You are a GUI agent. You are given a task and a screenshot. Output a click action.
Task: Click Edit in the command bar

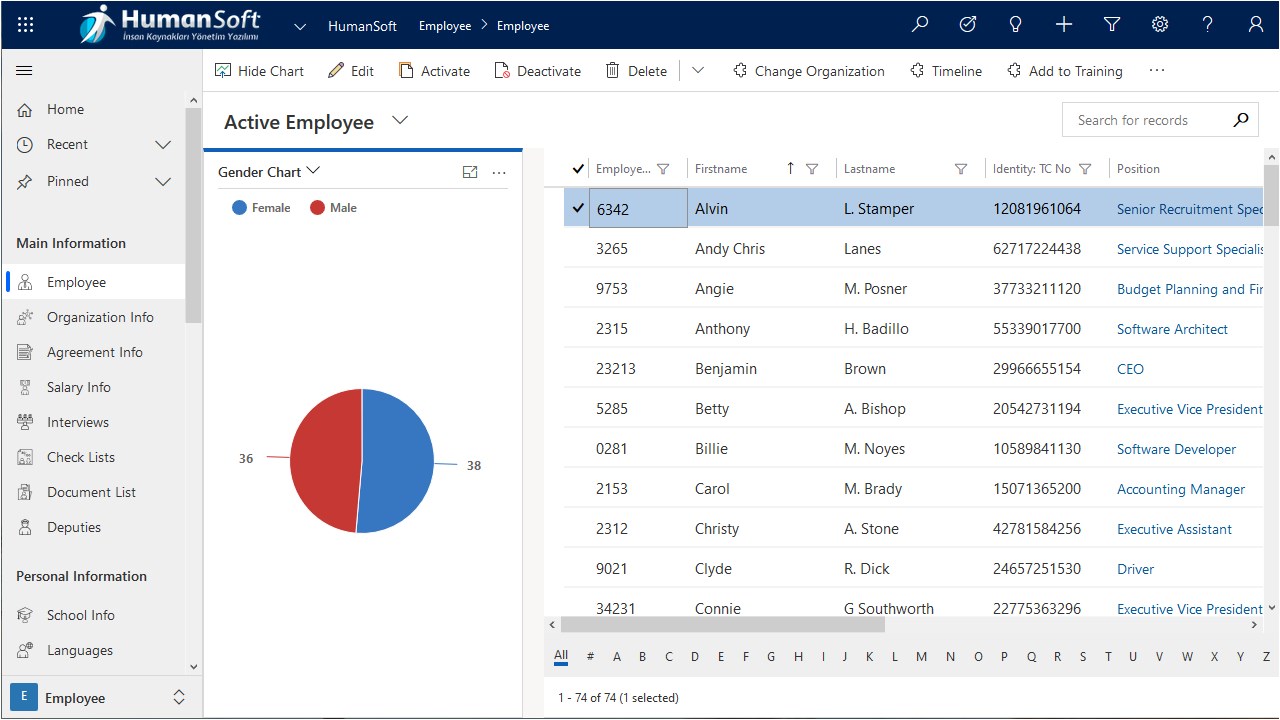351,71
